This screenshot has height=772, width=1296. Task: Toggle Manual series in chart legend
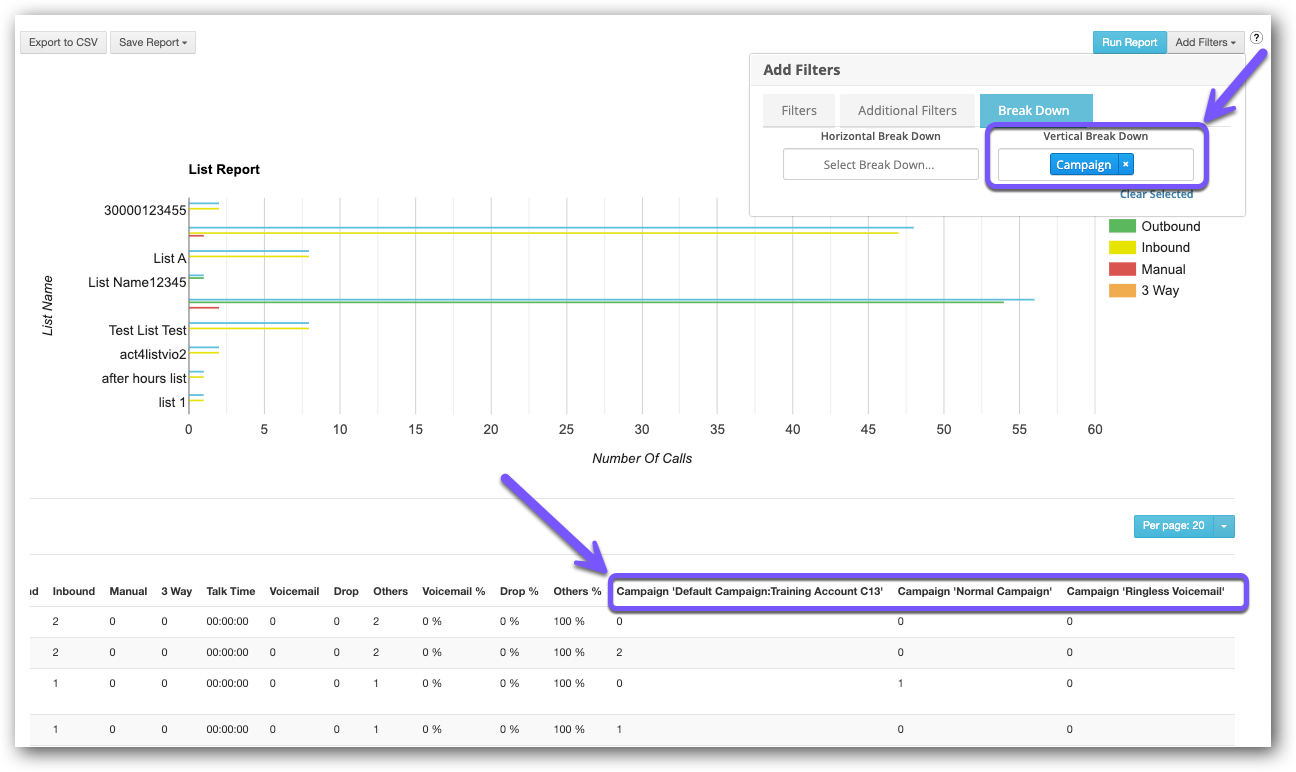point(1163,270)
